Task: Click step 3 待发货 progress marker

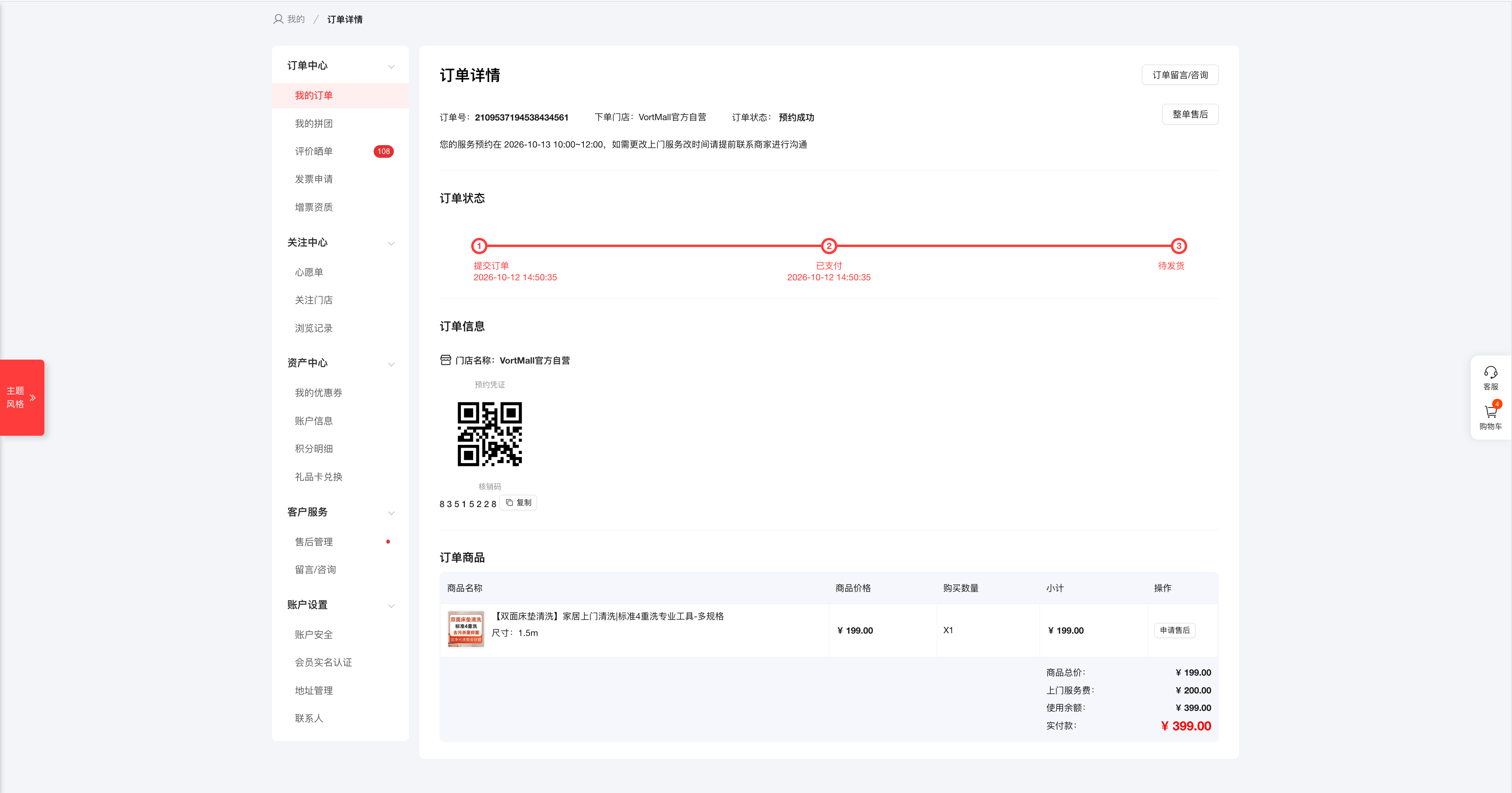Action: pos(1178,246)
